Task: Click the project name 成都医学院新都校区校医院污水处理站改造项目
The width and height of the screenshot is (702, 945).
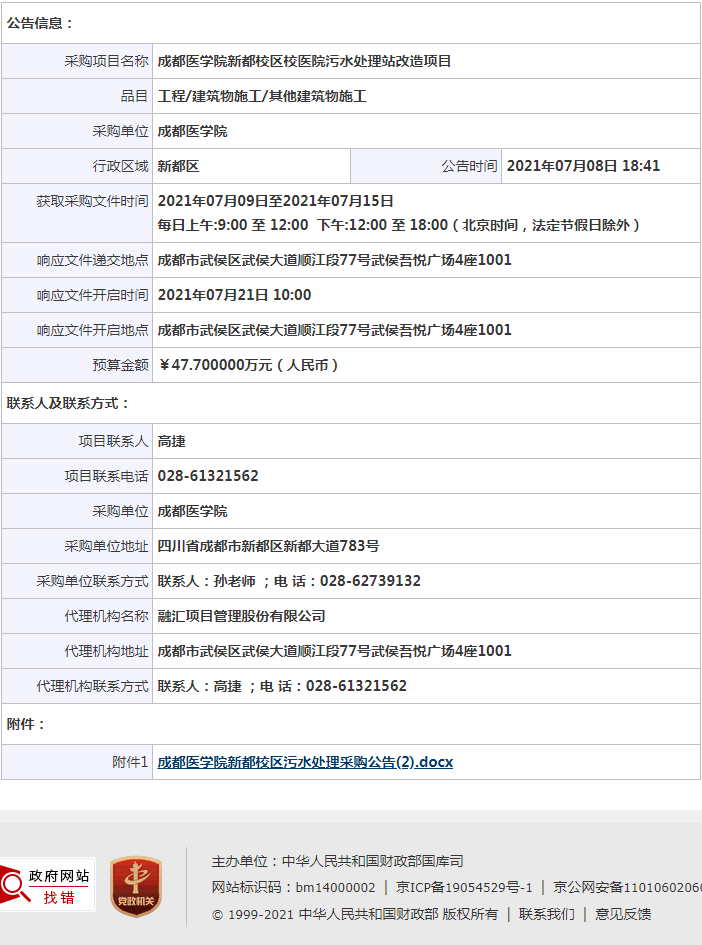Action: [304, 61]
